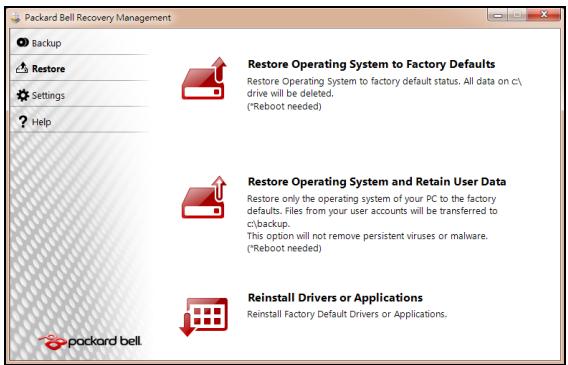Click the Factory Defaults red drive icon
The width and height of the screenshot is (568, 365).
tap(204, 78)
